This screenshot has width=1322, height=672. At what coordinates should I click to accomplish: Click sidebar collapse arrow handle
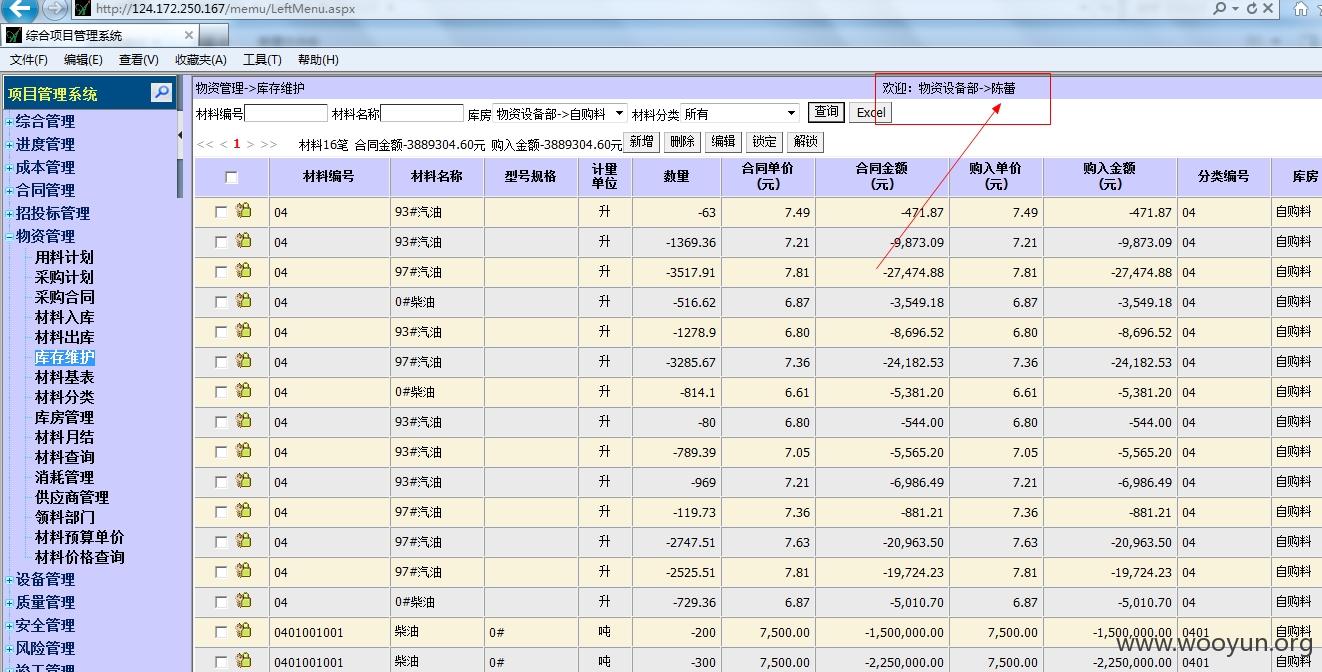tap(180, 135)
